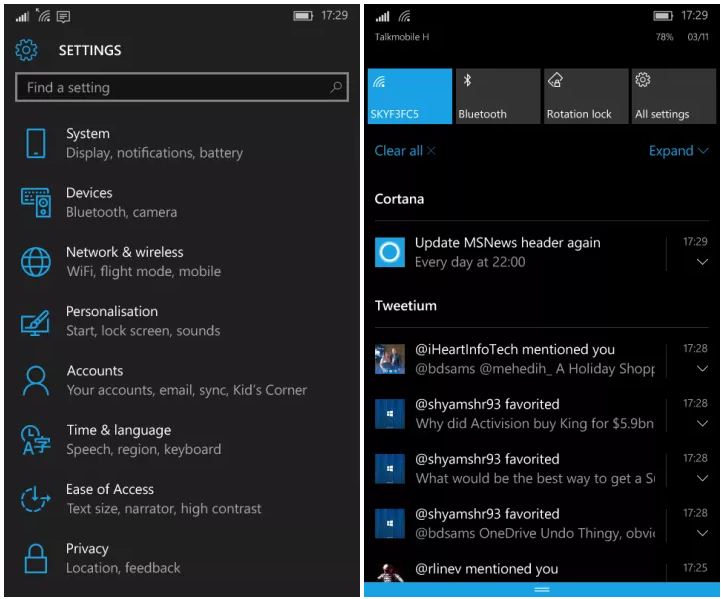The height and width of the screenshot is (599, 721).
Task: Expand the Activision tweet notification chevron
Action: pyautogui.click(x=702, y=423)
